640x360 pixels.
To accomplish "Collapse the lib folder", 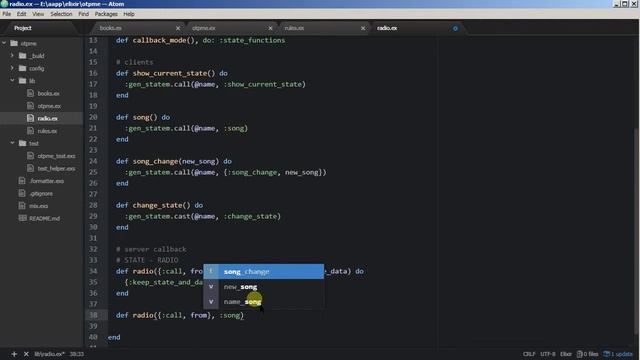I will click(12, 80).
